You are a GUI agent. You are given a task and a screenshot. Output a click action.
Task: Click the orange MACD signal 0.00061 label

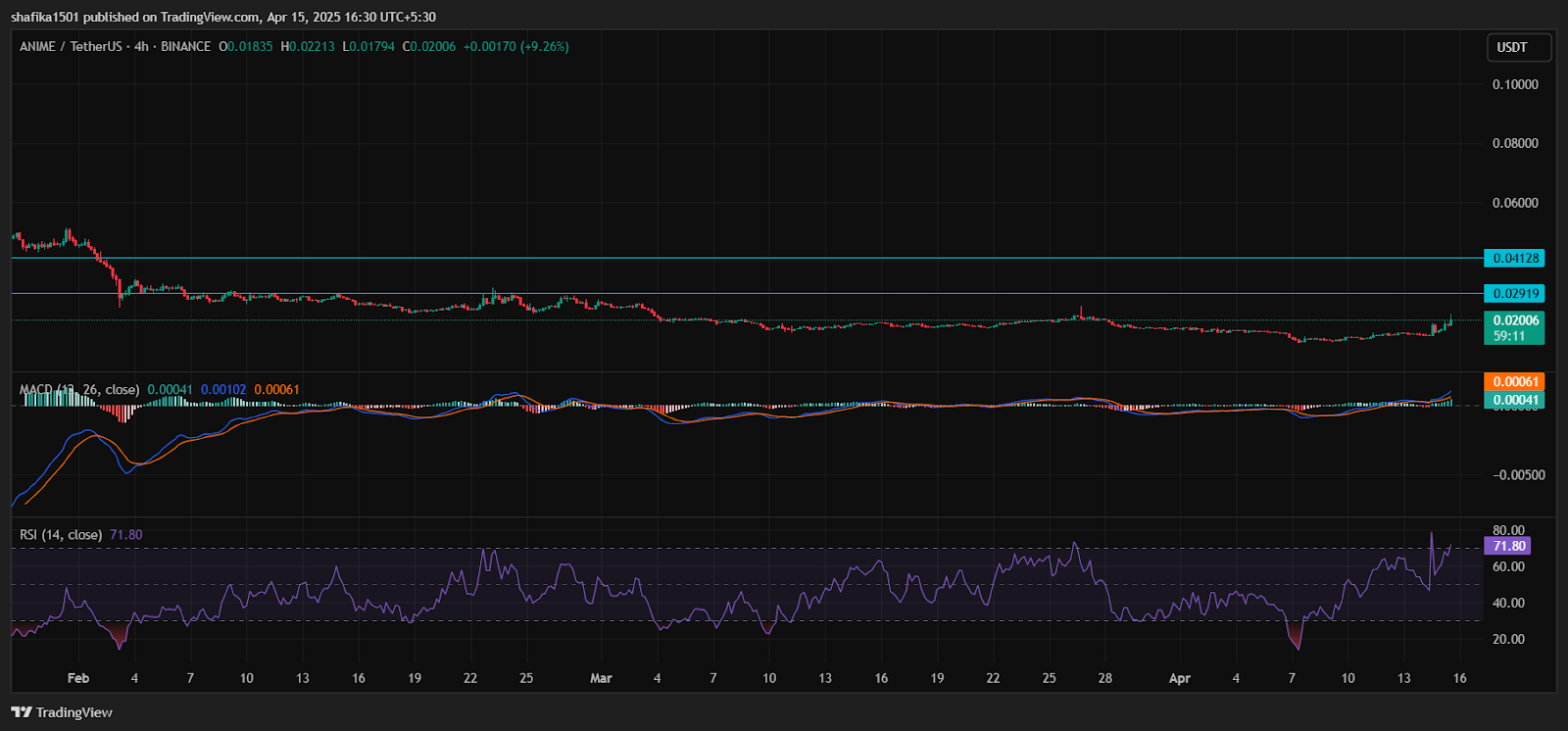(x=1514, y=381)
